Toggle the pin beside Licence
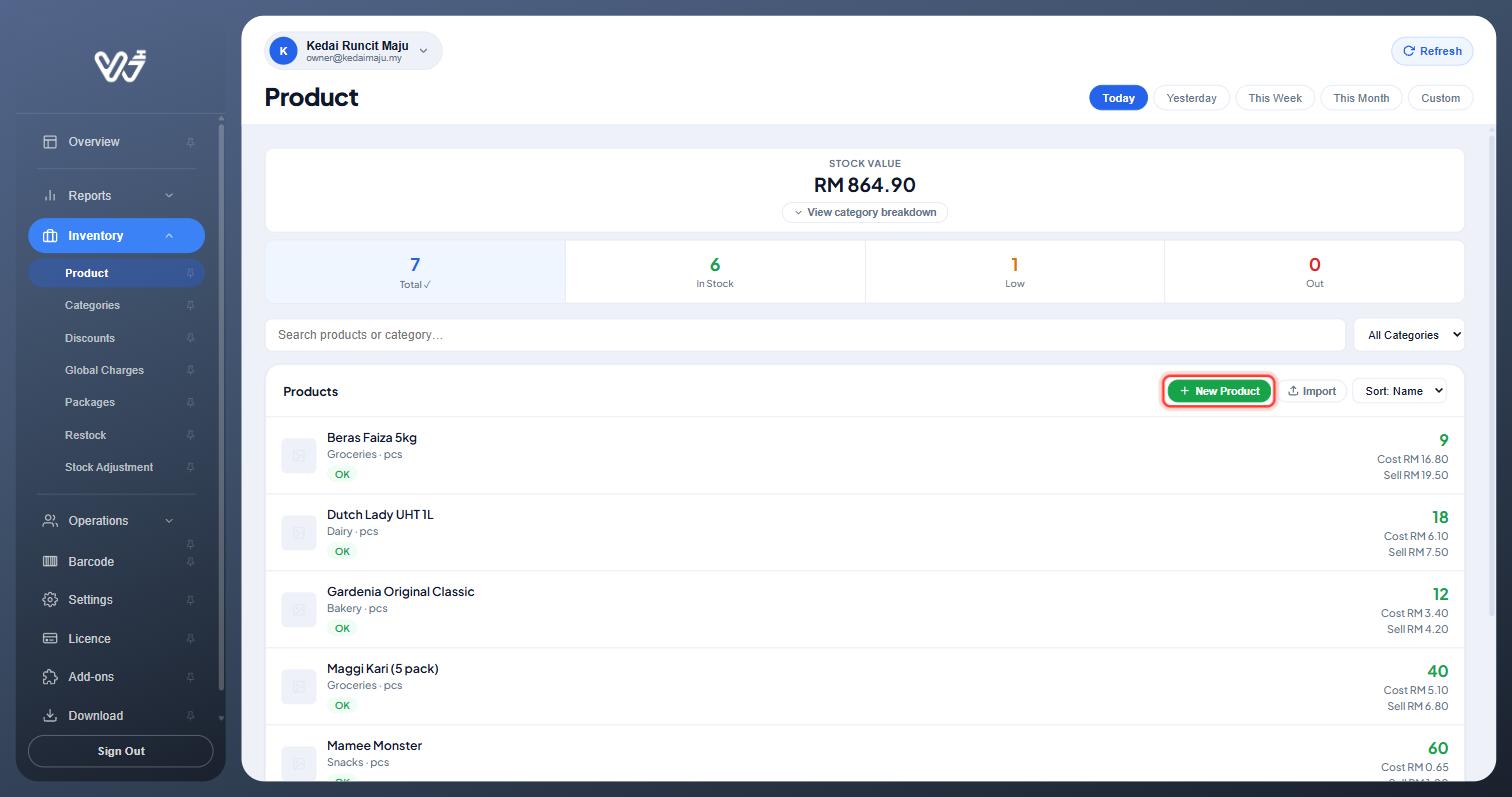The image size is (1512, 797). 190,640
